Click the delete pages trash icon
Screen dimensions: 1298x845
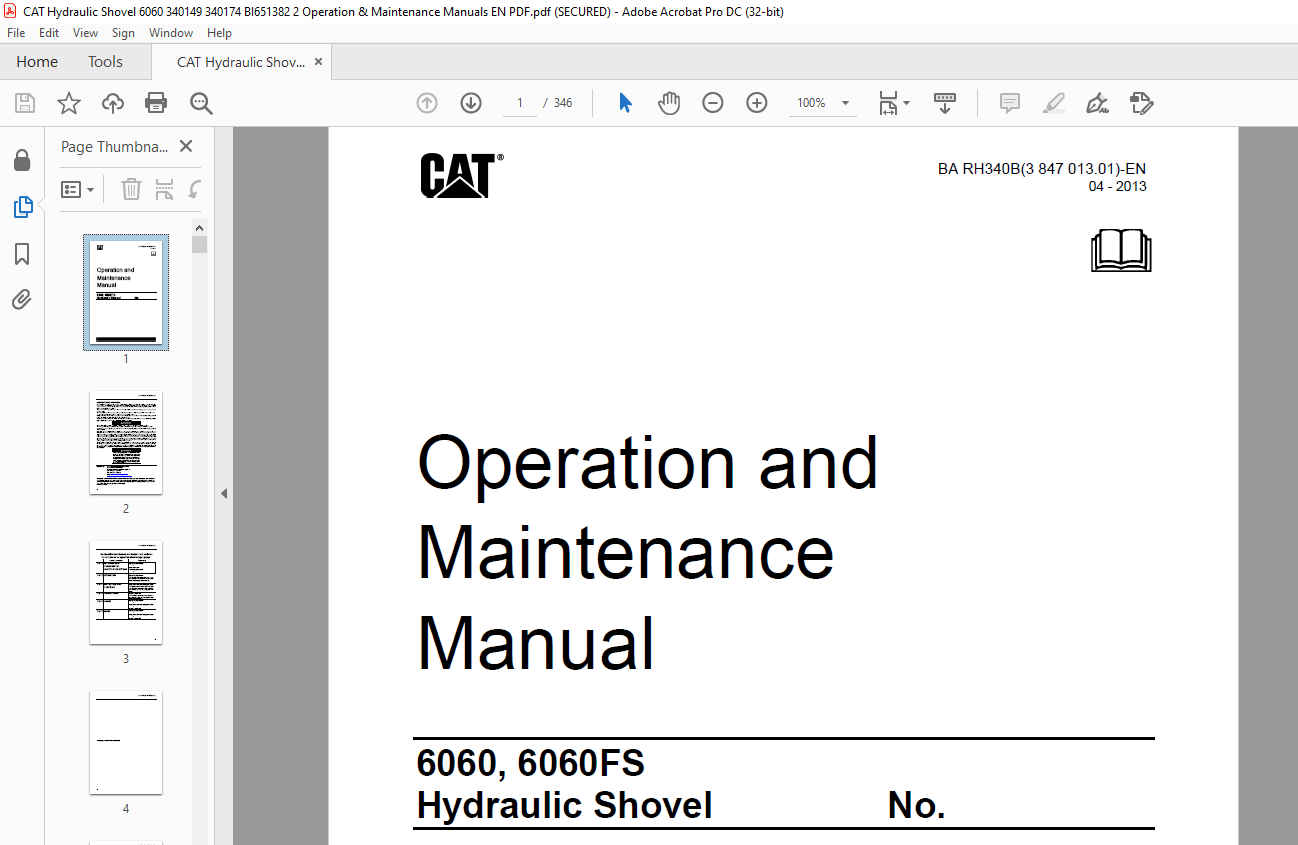pos(131,189)
